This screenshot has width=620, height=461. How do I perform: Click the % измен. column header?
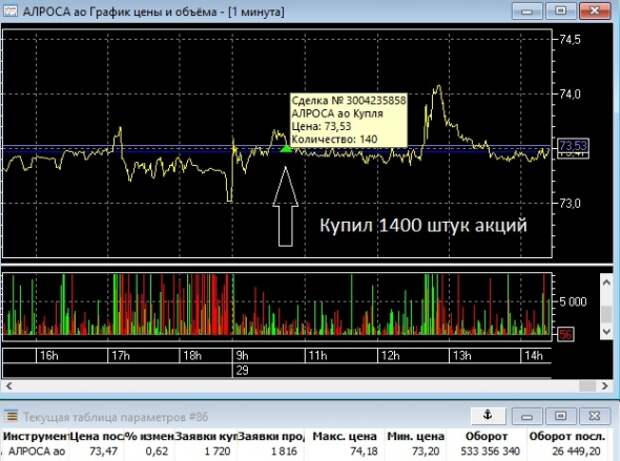(x=150, y=436)
